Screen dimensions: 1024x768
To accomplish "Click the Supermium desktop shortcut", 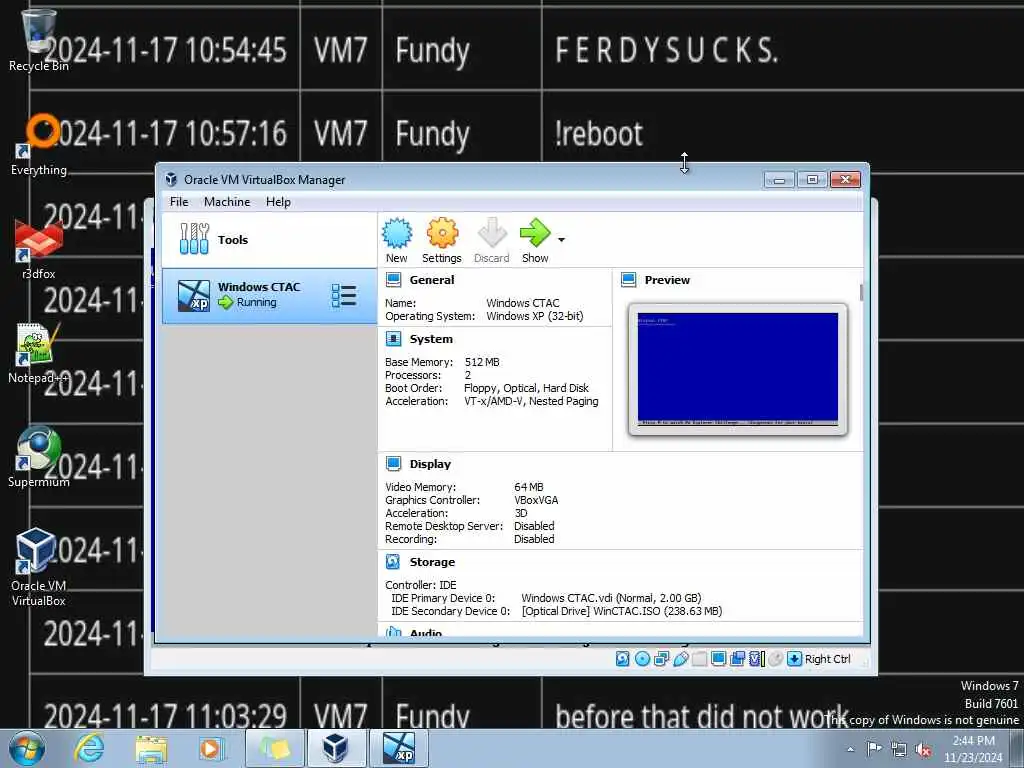I will tap(39, 456).
